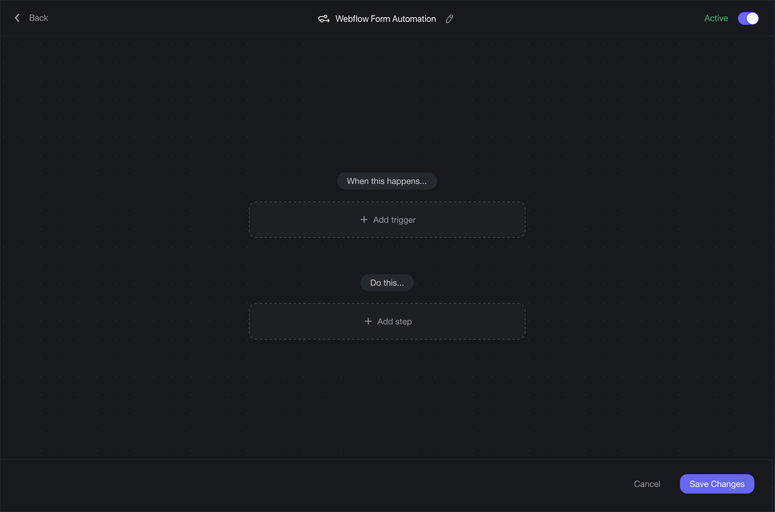
Task: Click the Back label text
Action: [x=39, y=18]
